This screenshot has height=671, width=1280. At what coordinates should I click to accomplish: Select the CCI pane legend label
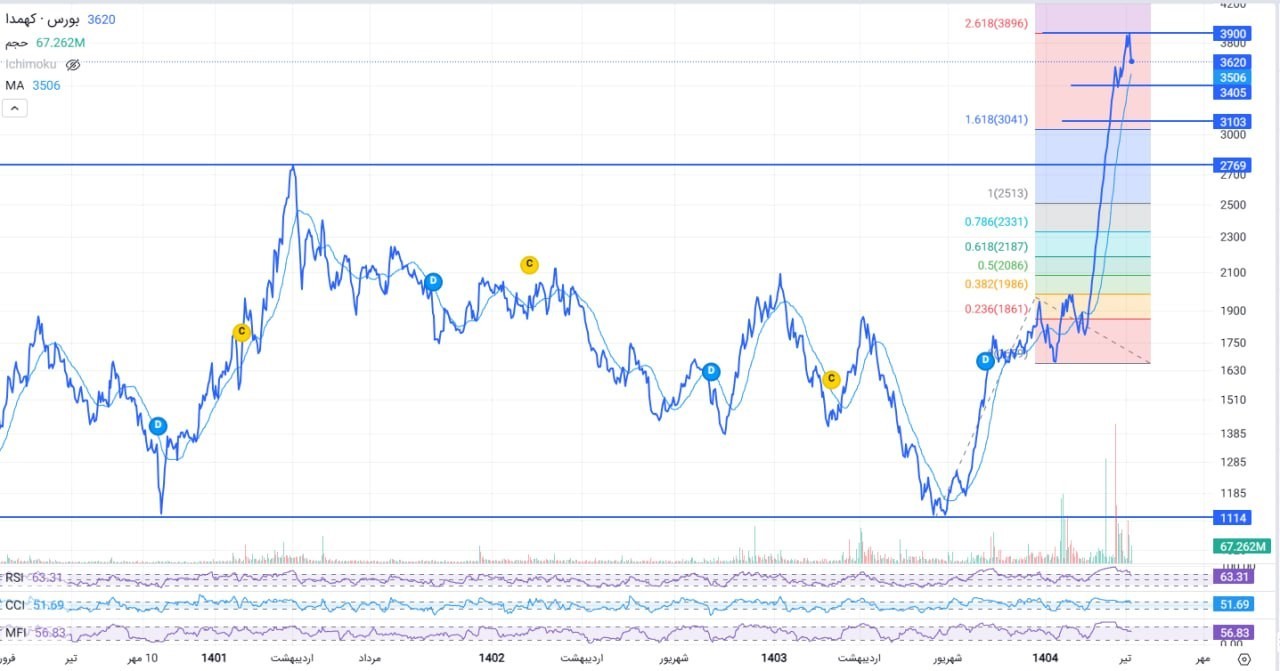point(15,605)
